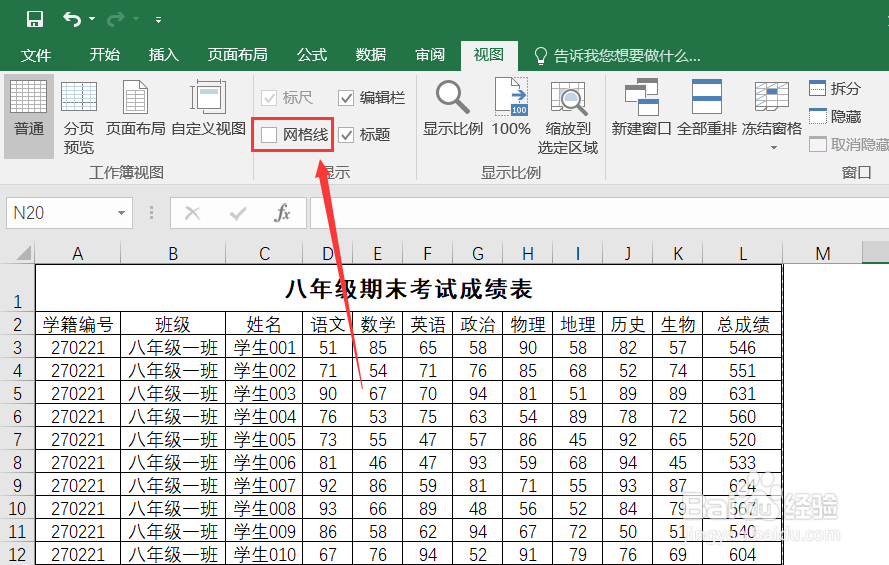Viewport: 889px width, 565px height.
Task: Click the 地理 header cell
Action: click(x=578, y=324)
